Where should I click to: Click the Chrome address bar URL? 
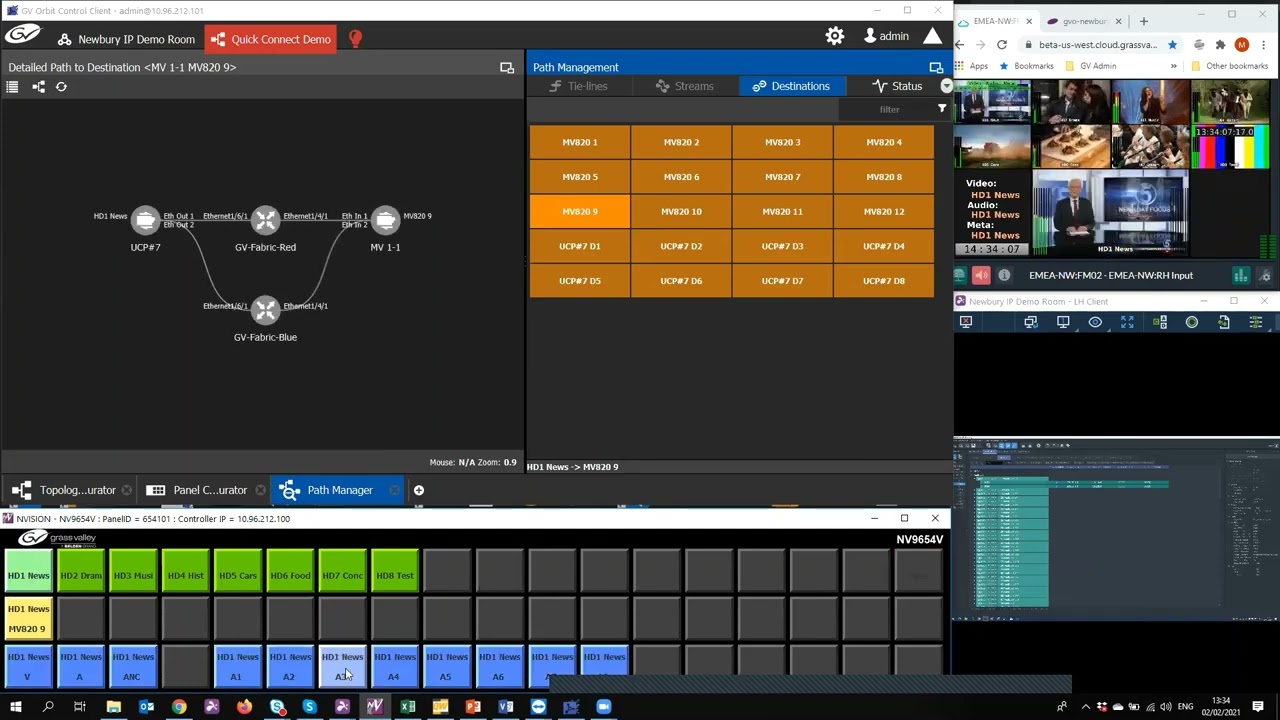1097,45
